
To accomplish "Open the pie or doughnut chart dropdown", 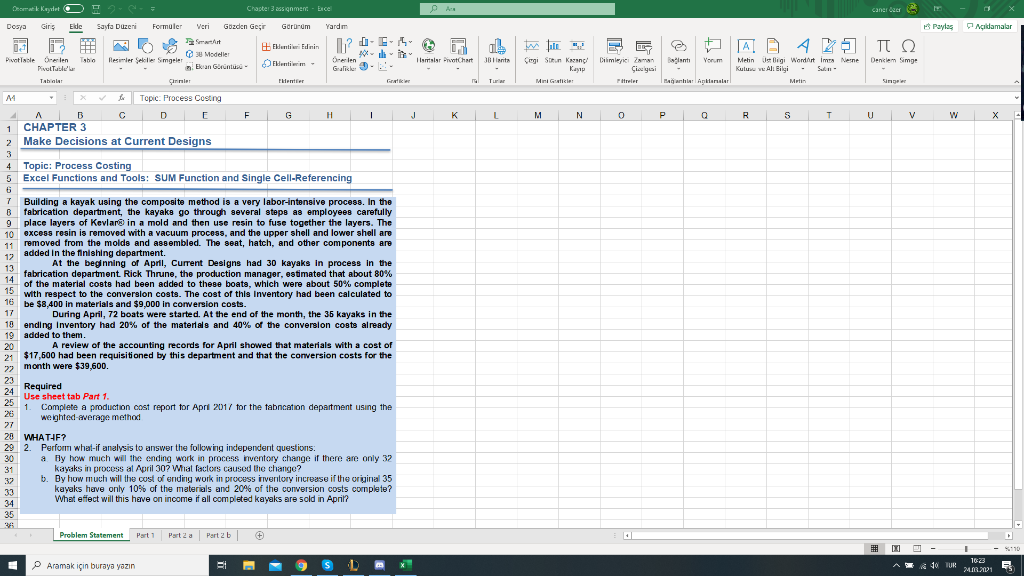I will (x=366, y=66).
